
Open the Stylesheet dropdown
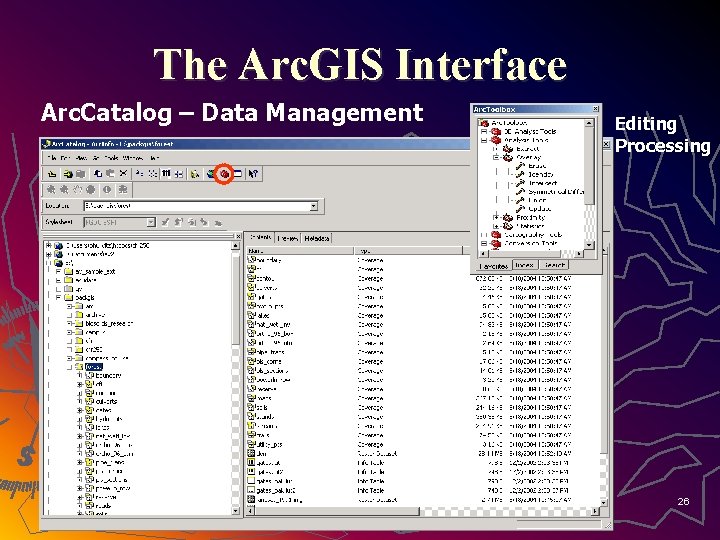[x=151, y=222]
